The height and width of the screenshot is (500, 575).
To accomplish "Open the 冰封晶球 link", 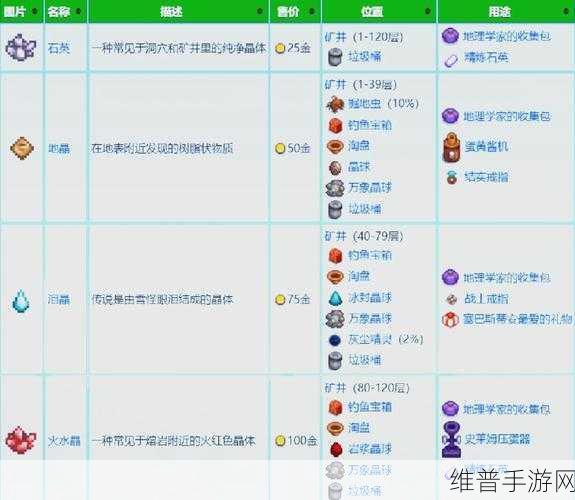I will pyautogui.click(x=370, y=298).
